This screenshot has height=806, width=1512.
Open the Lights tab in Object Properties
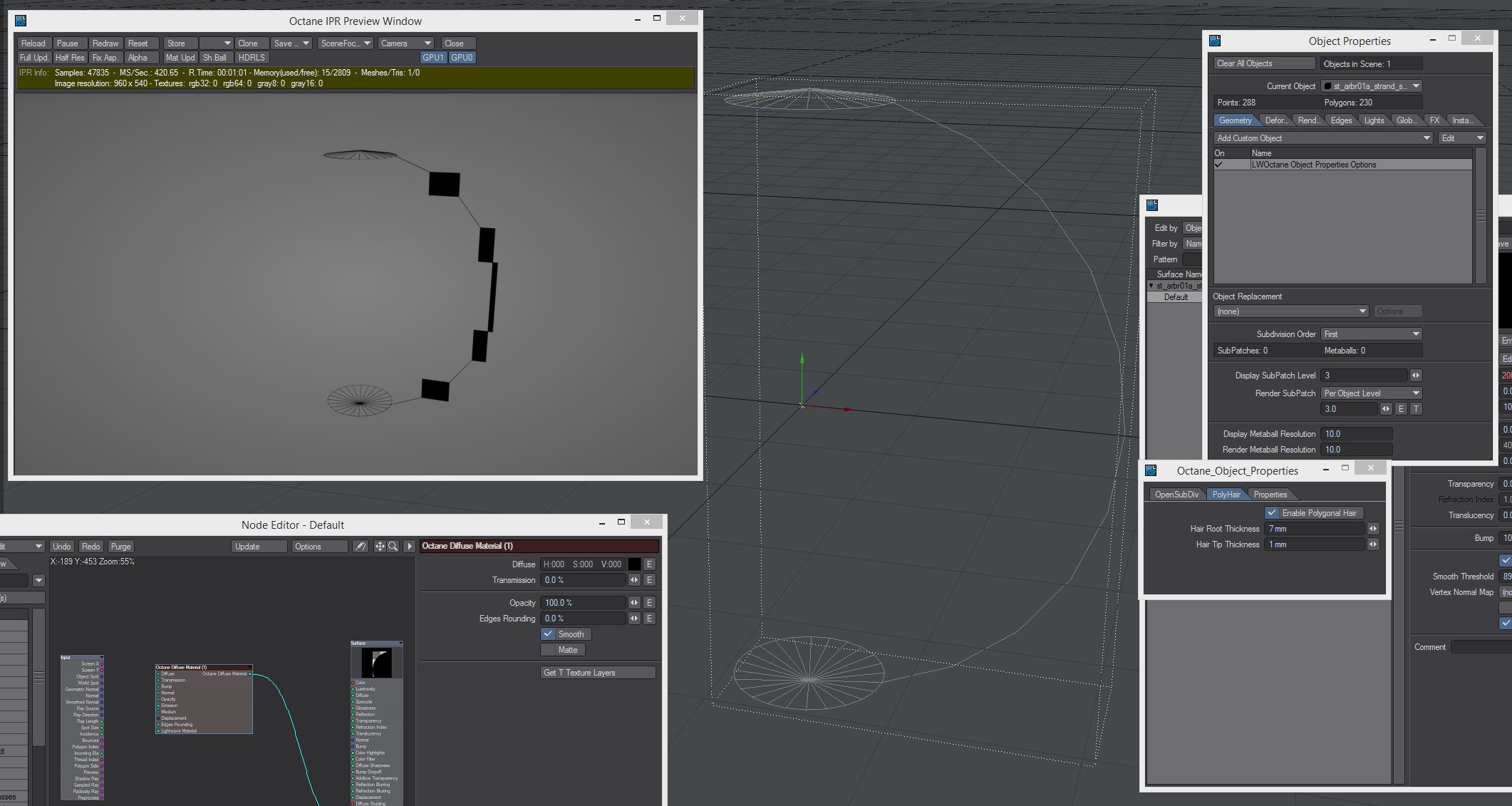click(1373, 120)
